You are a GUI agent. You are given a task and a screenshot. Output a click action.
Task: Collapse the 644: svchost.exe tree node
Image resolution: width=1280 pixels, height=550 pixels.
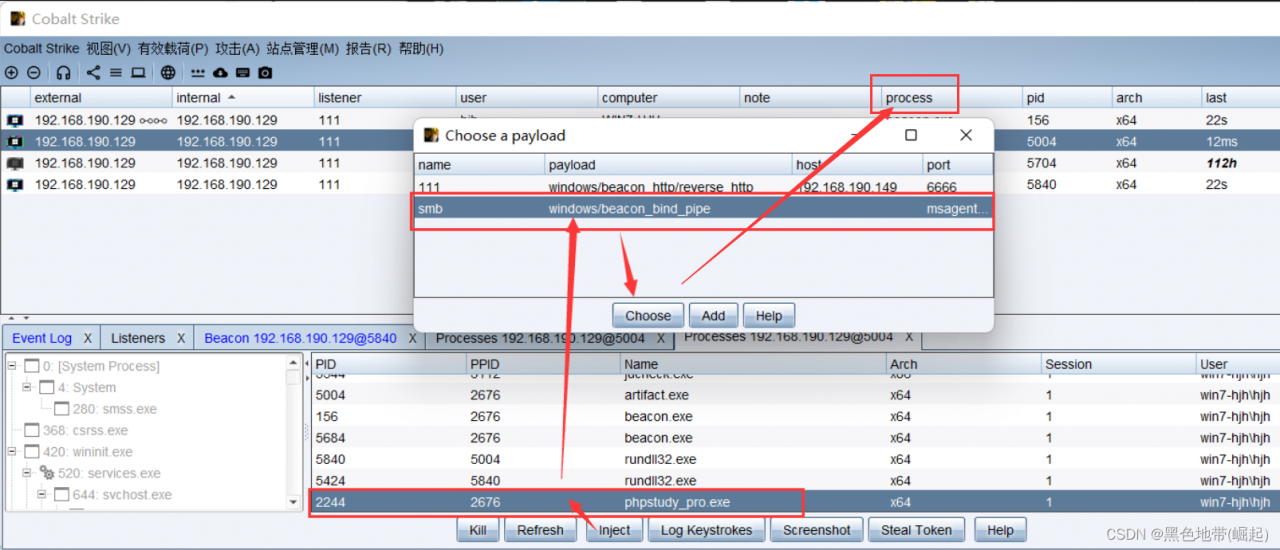[42, 495]
